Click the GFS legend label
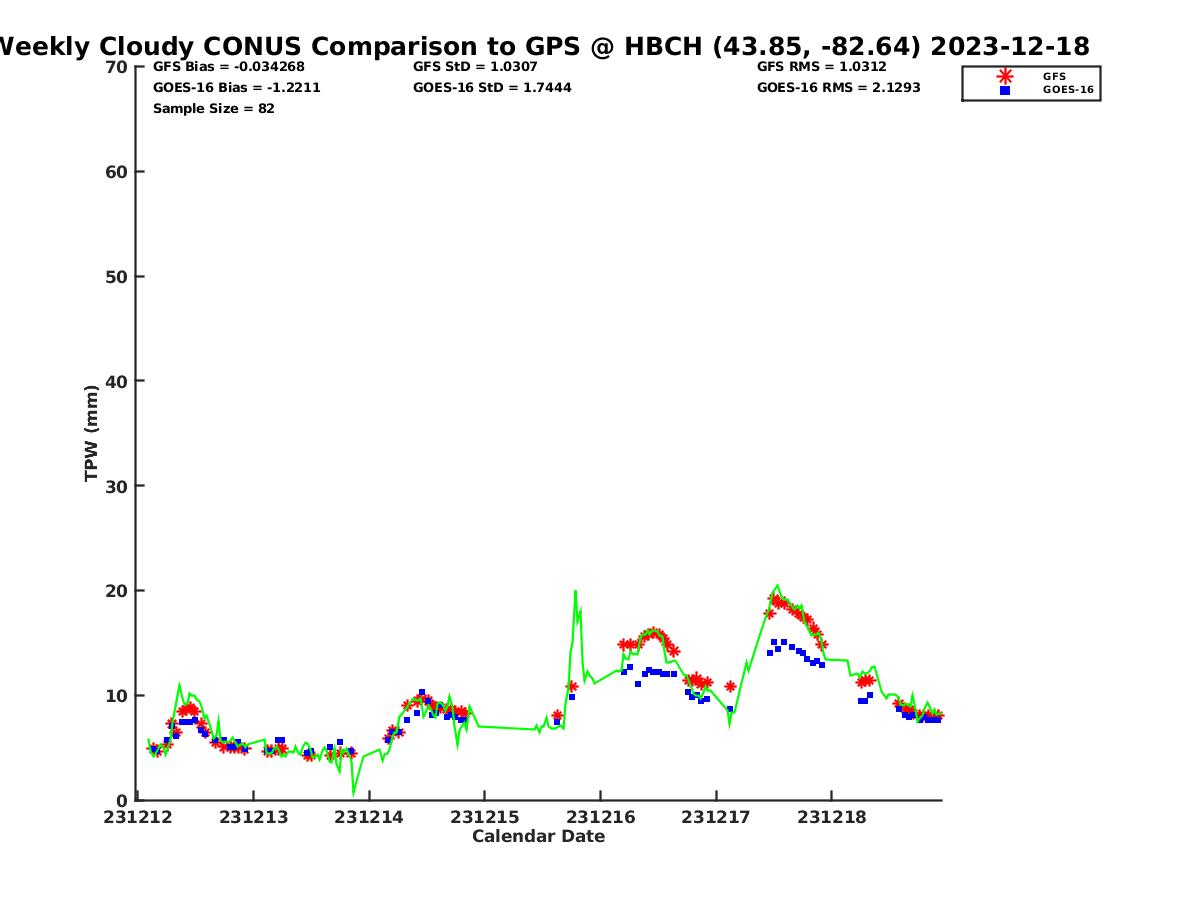Screen dimensions: 1200x900 [1054, 76]
